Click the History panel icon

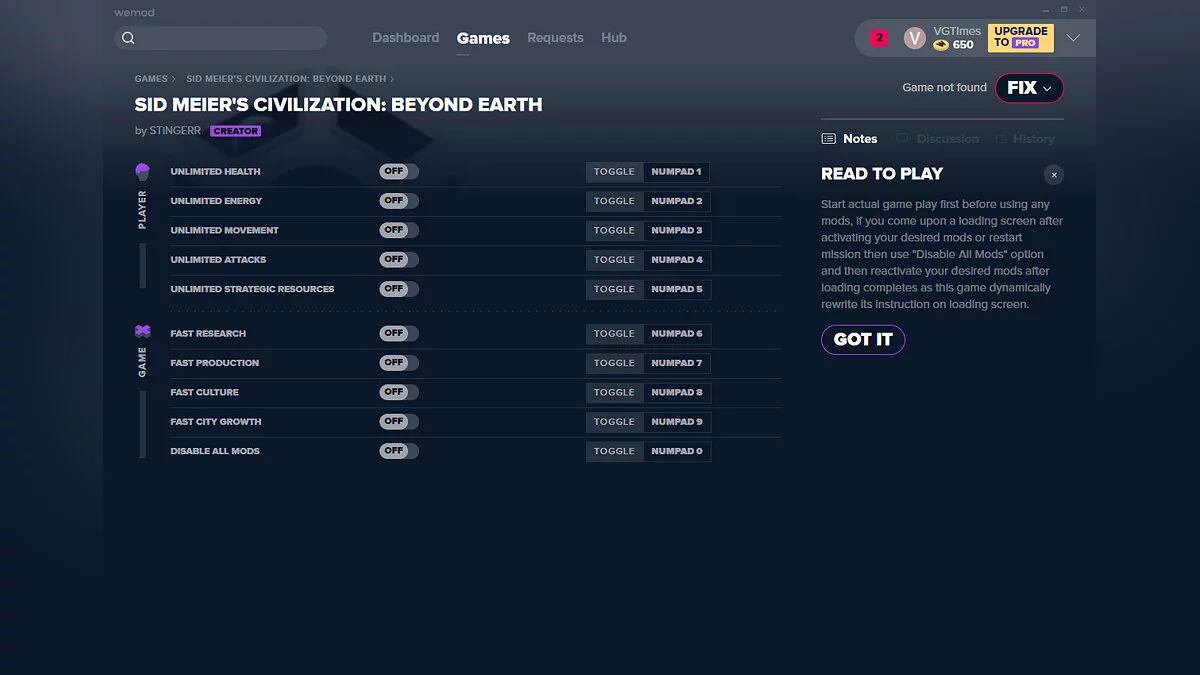pos(1001,139)
